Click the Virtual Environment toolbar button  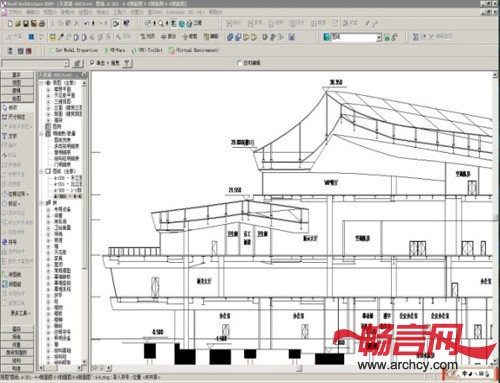point(194,50)
